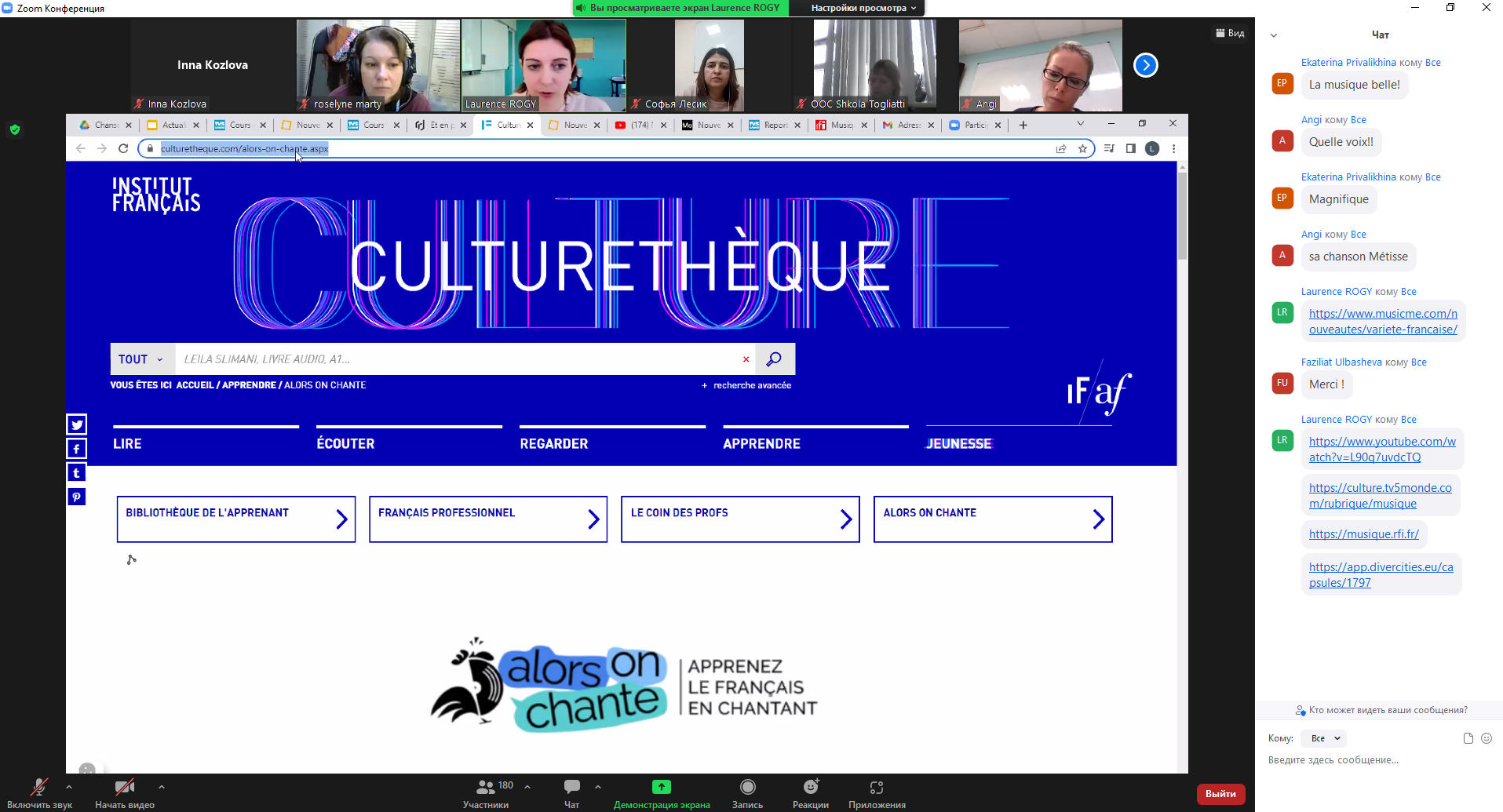Open youtube.com watch link in chat

click(1382, 450)
